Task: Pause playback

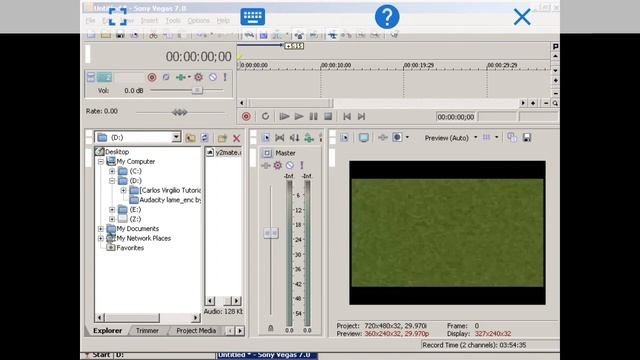Action: 313,117
